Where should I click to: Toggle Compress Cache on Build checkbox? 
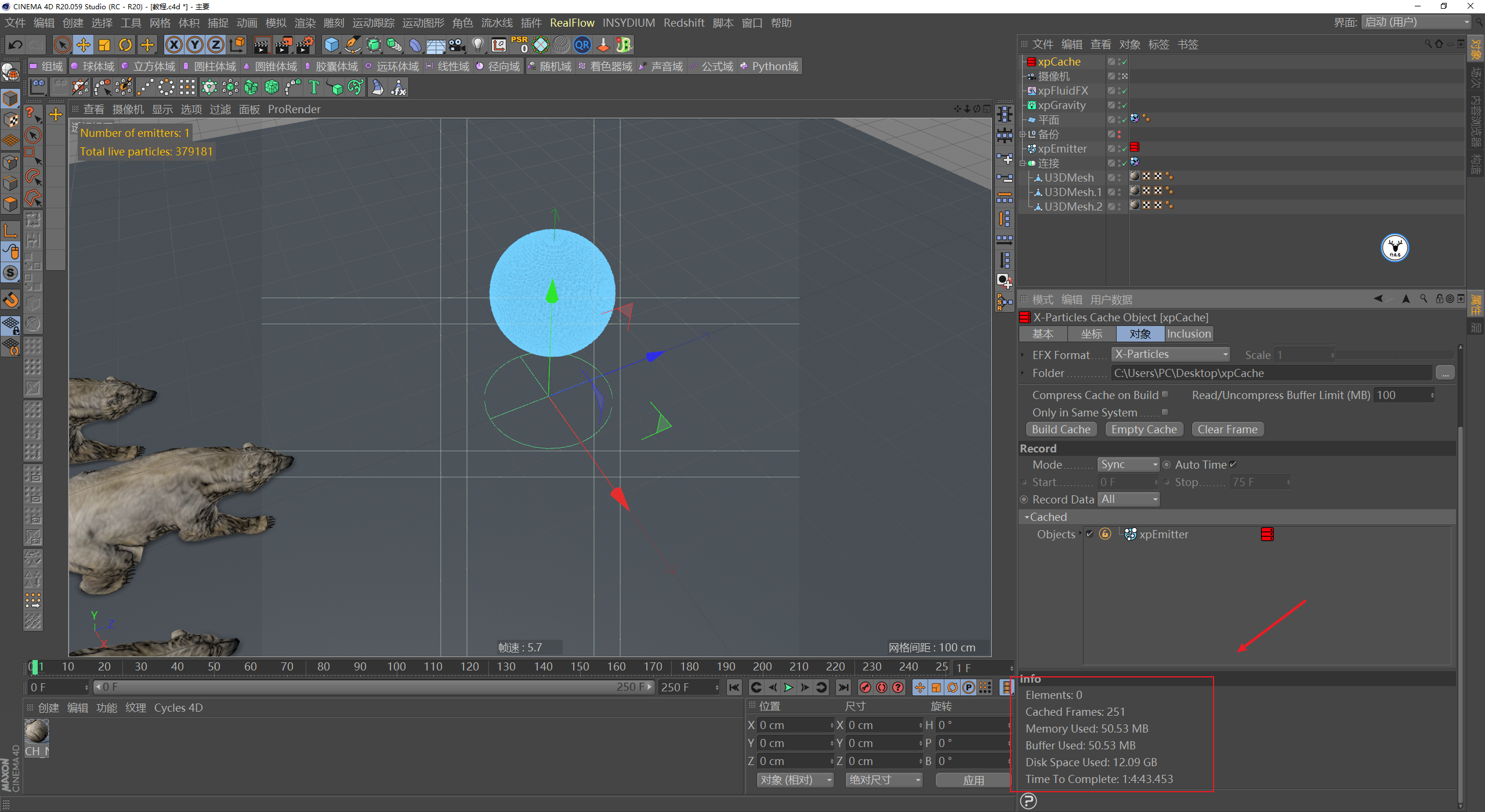click(1165, 395)
